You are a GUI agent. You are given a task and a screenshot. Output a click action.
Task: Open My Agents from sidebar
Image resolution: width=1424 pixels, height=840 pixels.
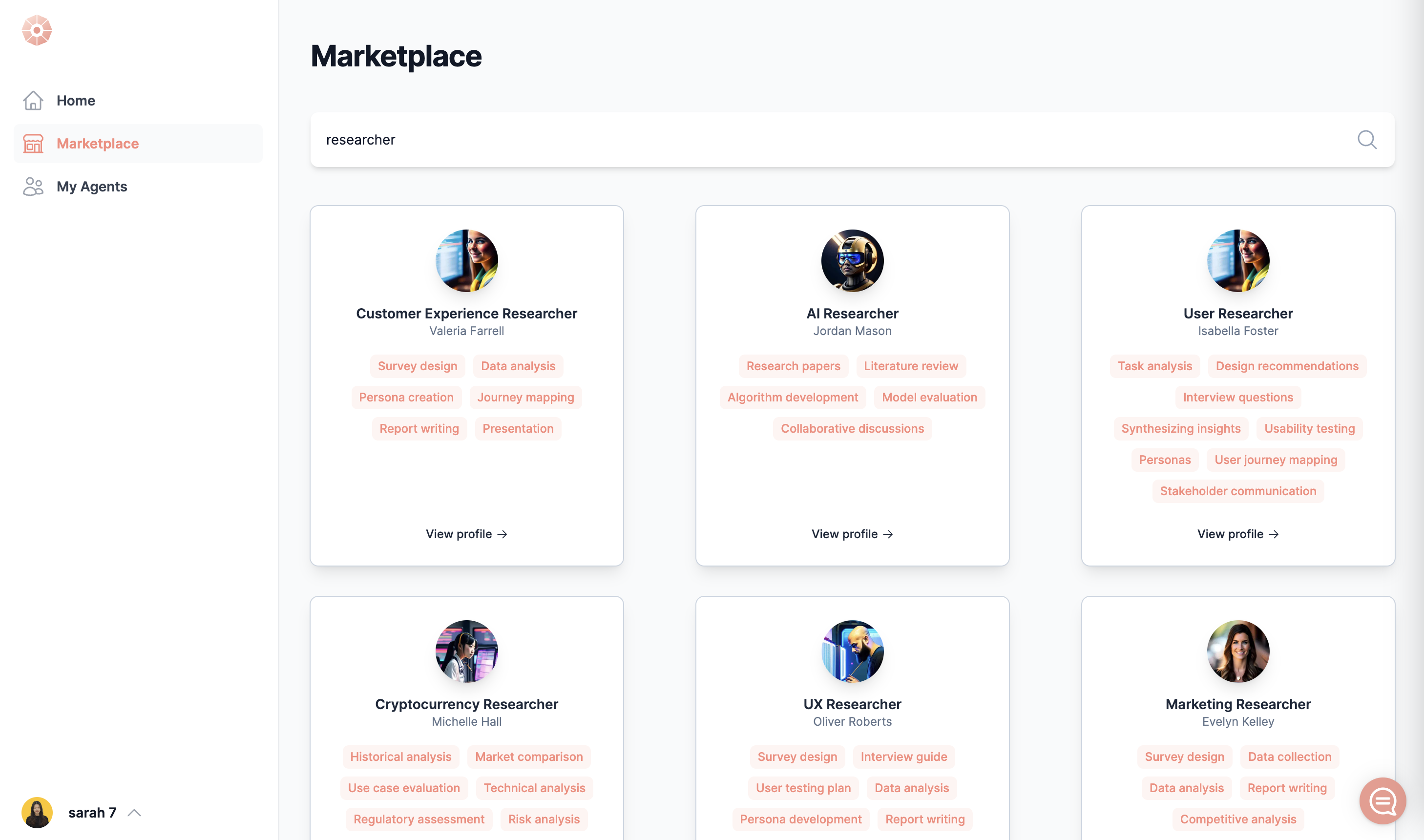92,186
